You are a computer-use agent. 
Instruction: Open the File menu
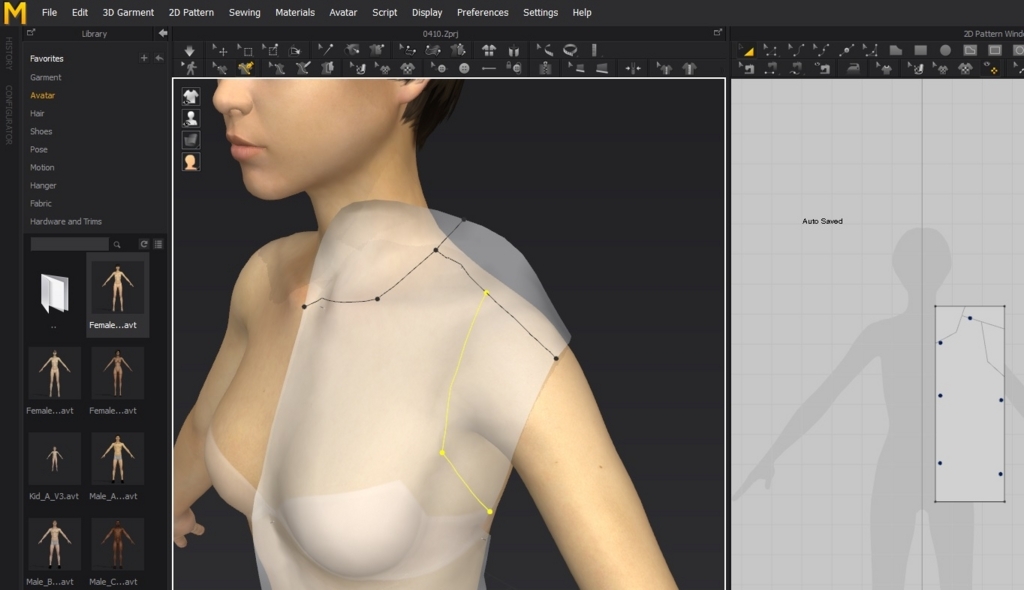point(49,12)
